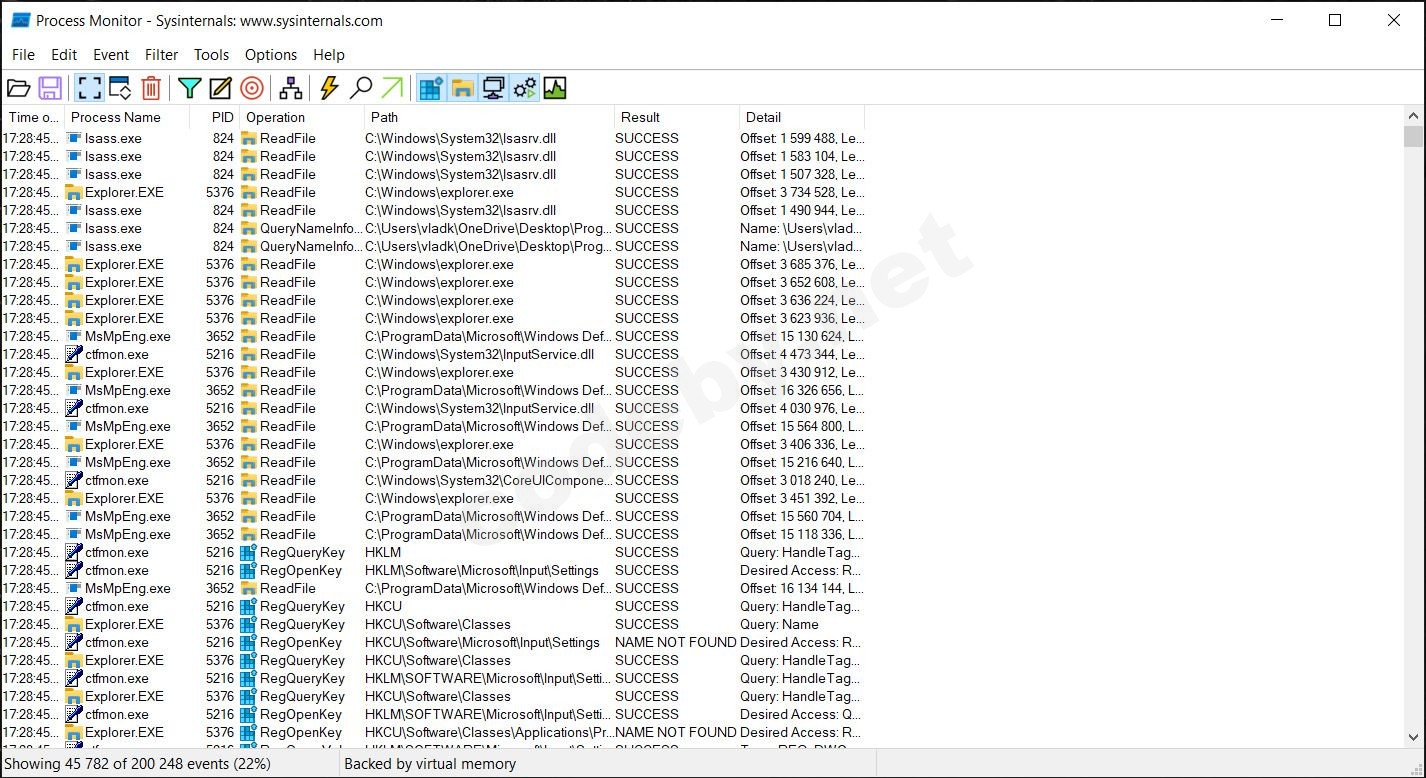This screenshot has width=1426, height=778.
Task: Toggle Show Profiling Events
Action: pos(555,89)
